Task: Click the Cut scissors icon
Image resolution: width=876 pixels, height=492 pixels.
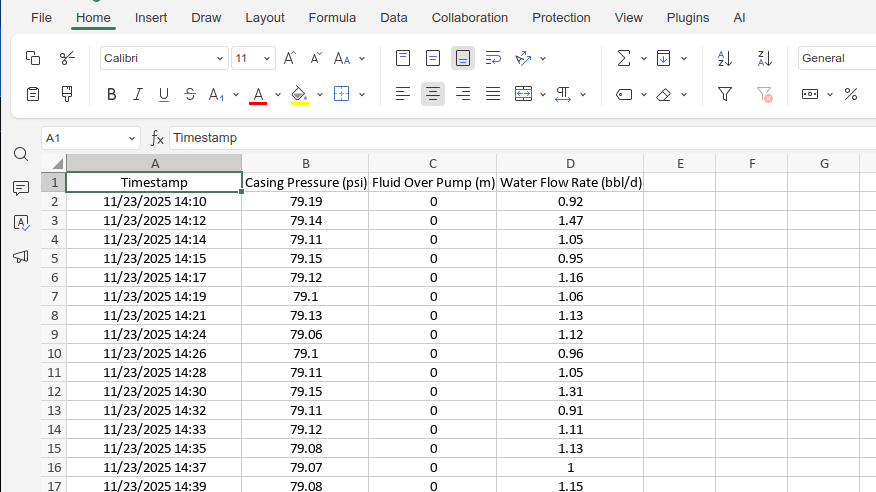Action: coord(67,58)
